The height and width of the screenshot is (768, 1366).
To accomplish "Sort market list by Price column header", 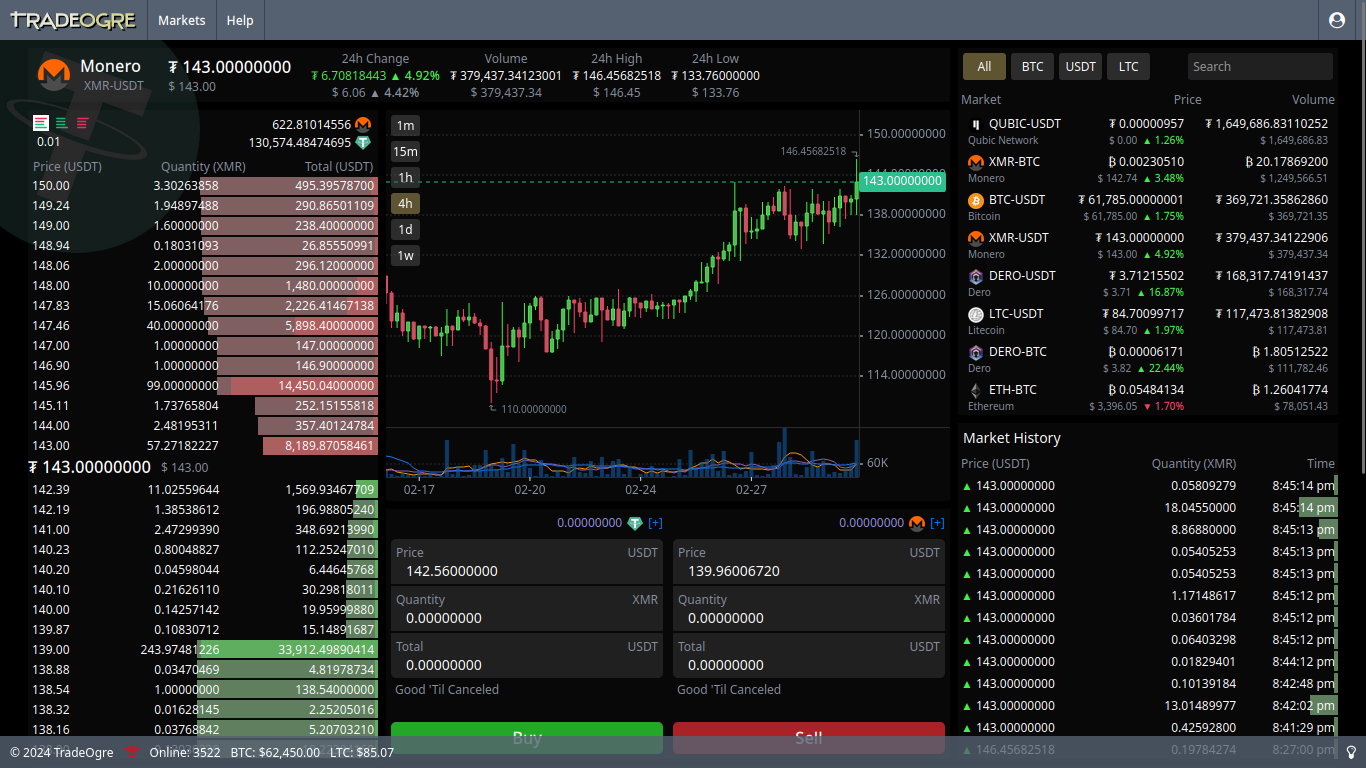I will (1187, 100).
